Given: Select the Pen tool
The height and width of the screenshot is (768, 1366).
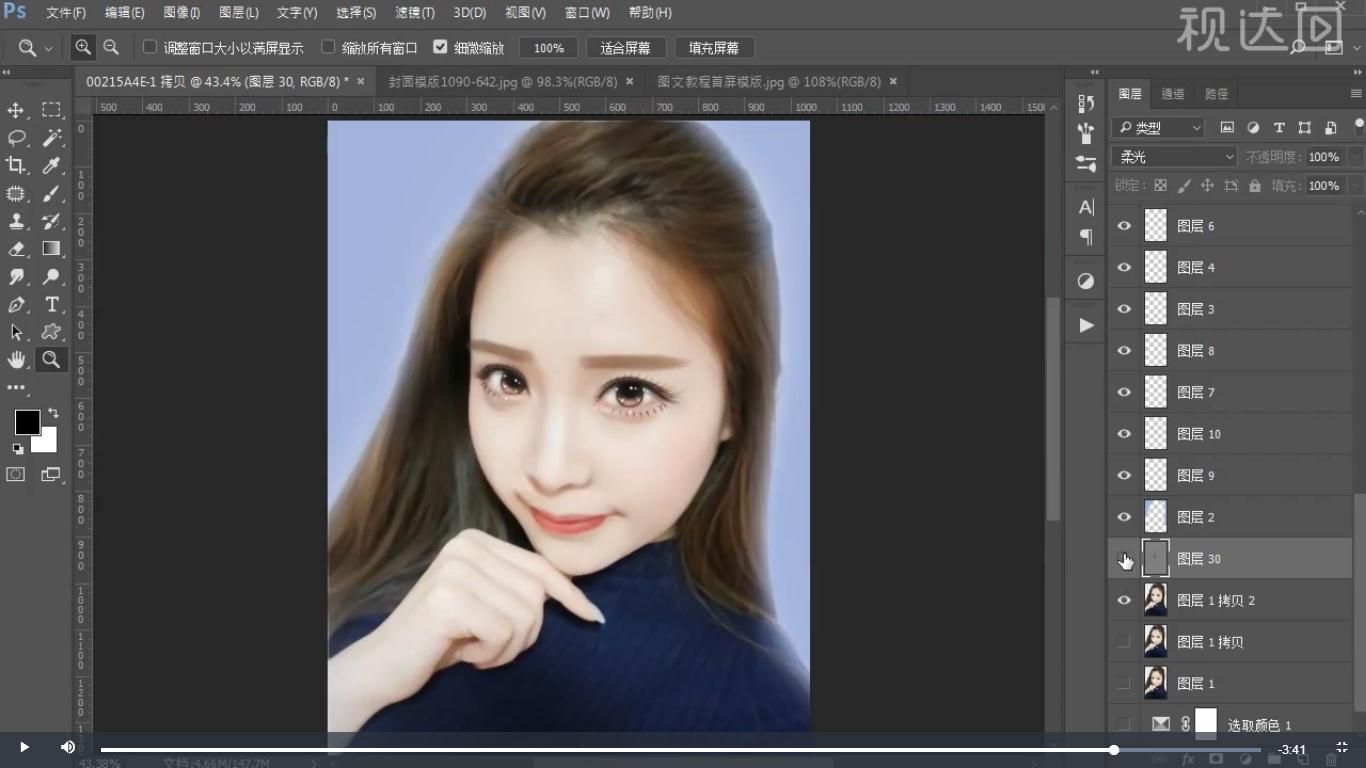Looking at the screenshot, I should click(x=16, y=305).
